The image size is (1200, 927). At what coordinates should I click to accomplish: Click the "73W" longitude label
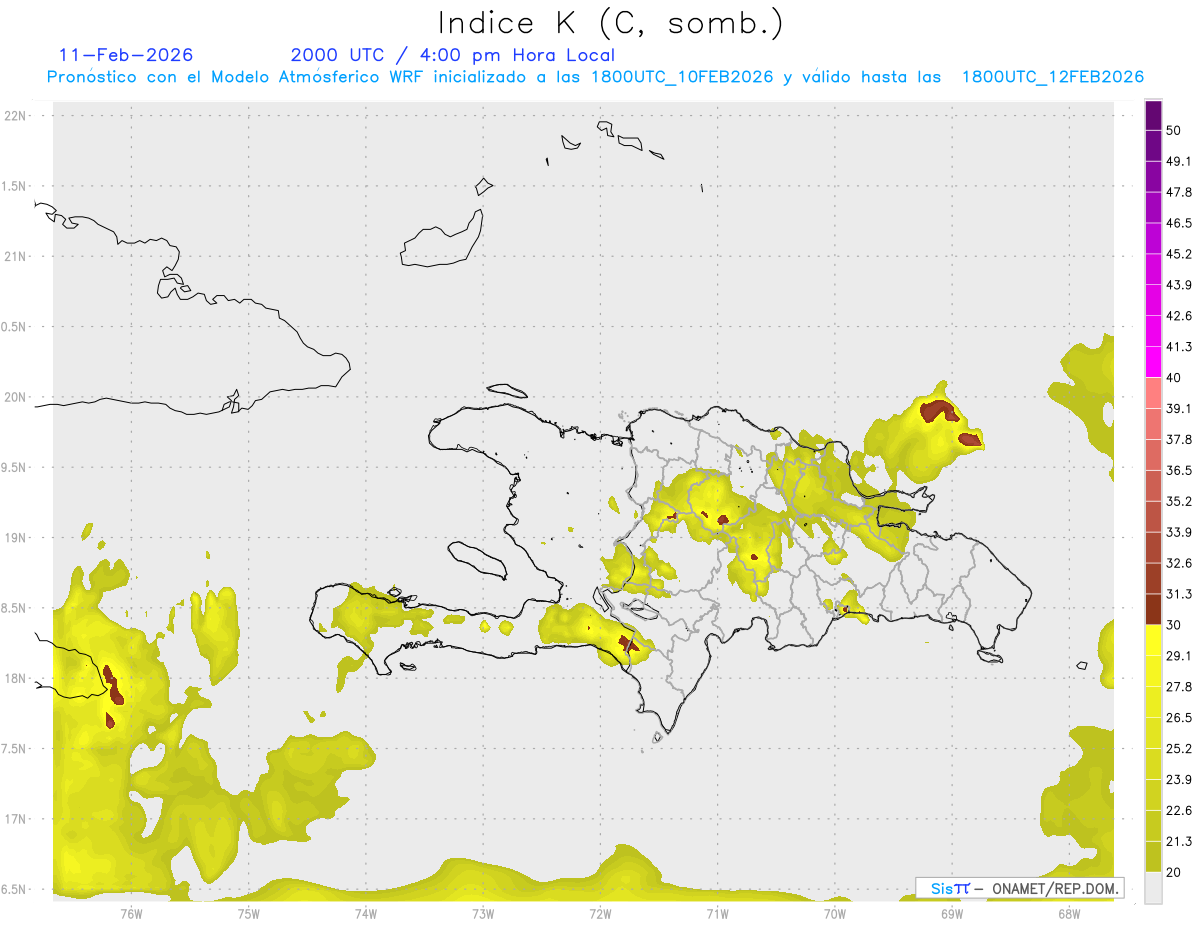pos(483,913)
